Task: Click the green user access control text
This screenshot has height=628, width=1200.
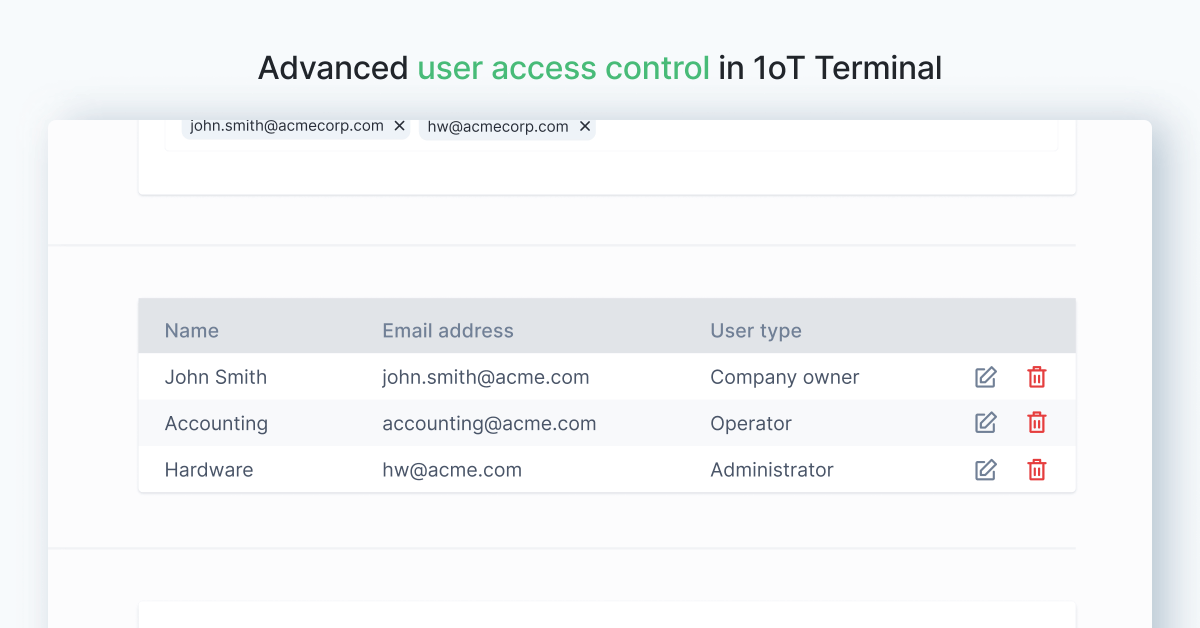Action: click(x=562, y=68)
